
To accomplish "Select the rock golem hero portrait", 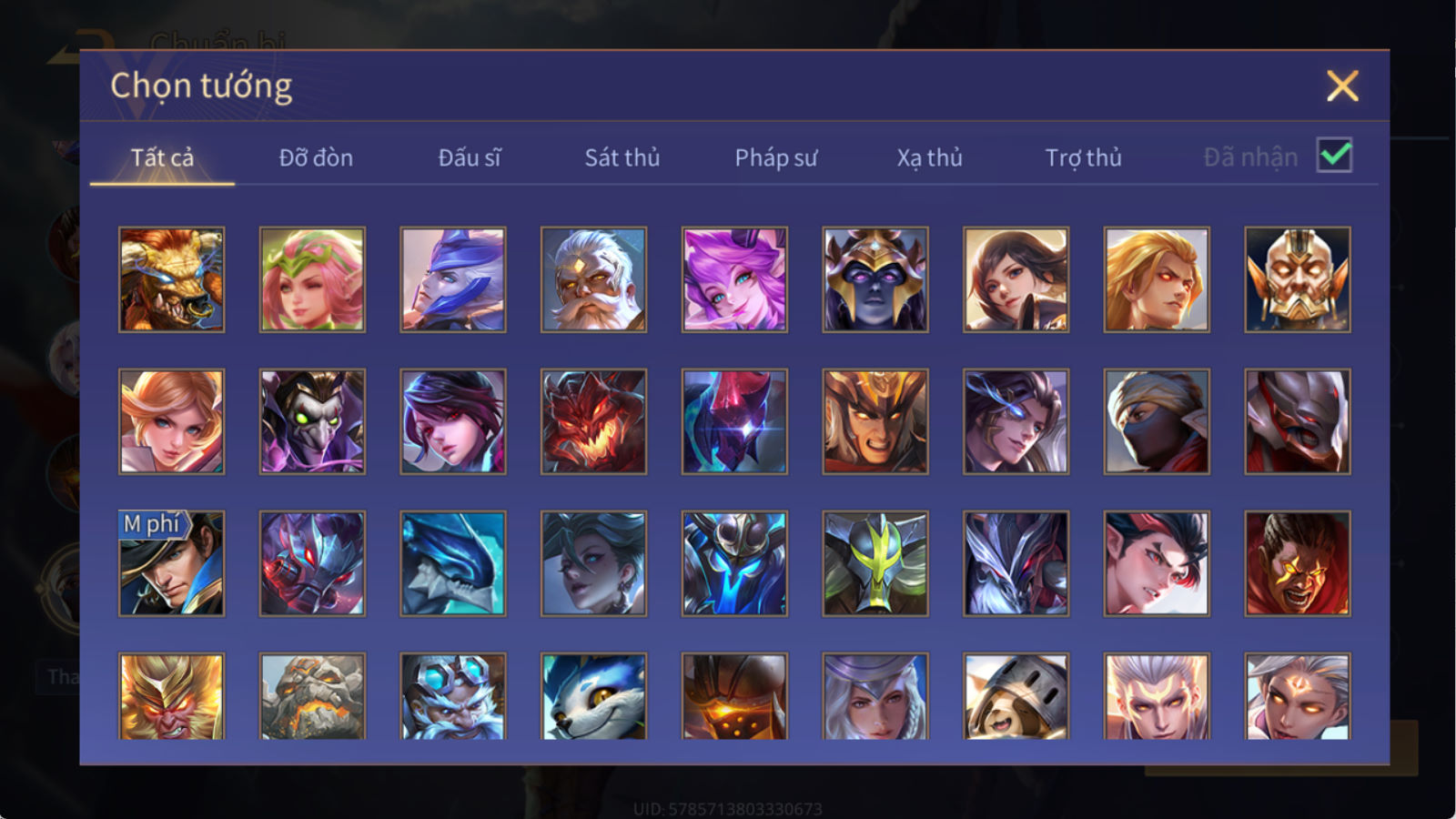I will pyautogui.click(x=312, y=696).
